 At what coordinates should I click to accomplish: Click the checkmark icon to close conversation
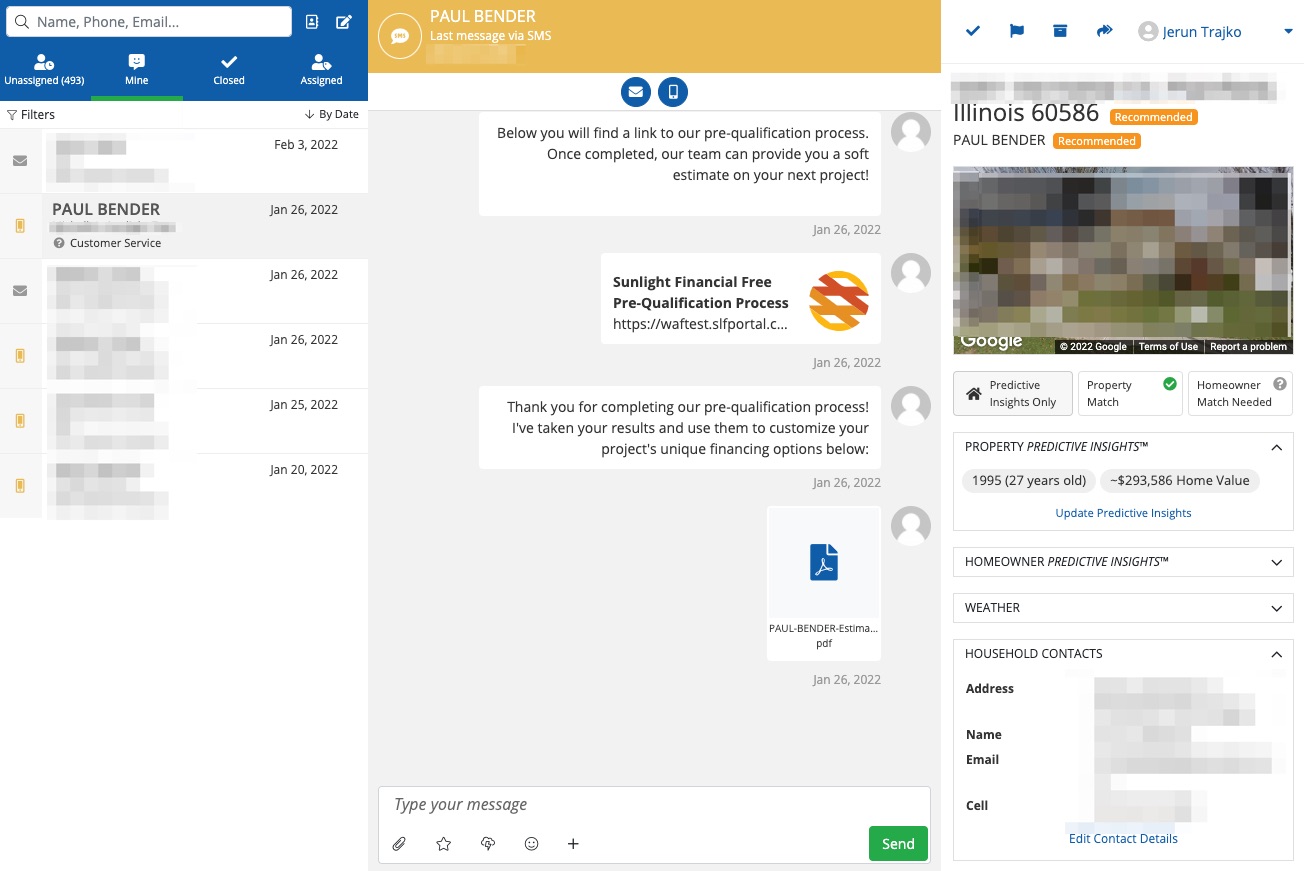972,31
